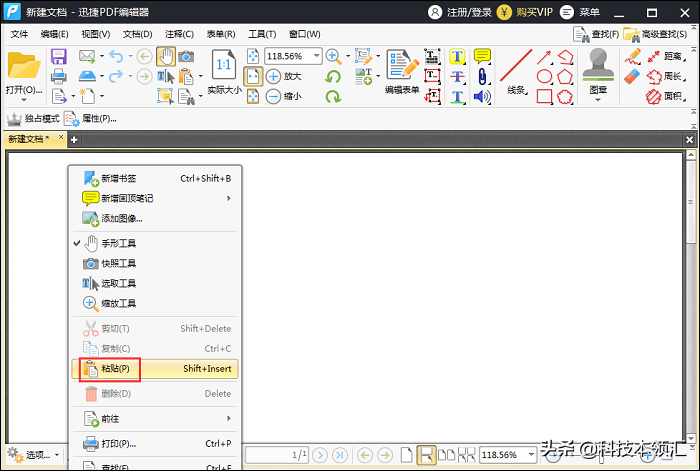700x471 pixels.
Task: Select the Snapshot camera tool in toolbar
Action: [186, 57]
